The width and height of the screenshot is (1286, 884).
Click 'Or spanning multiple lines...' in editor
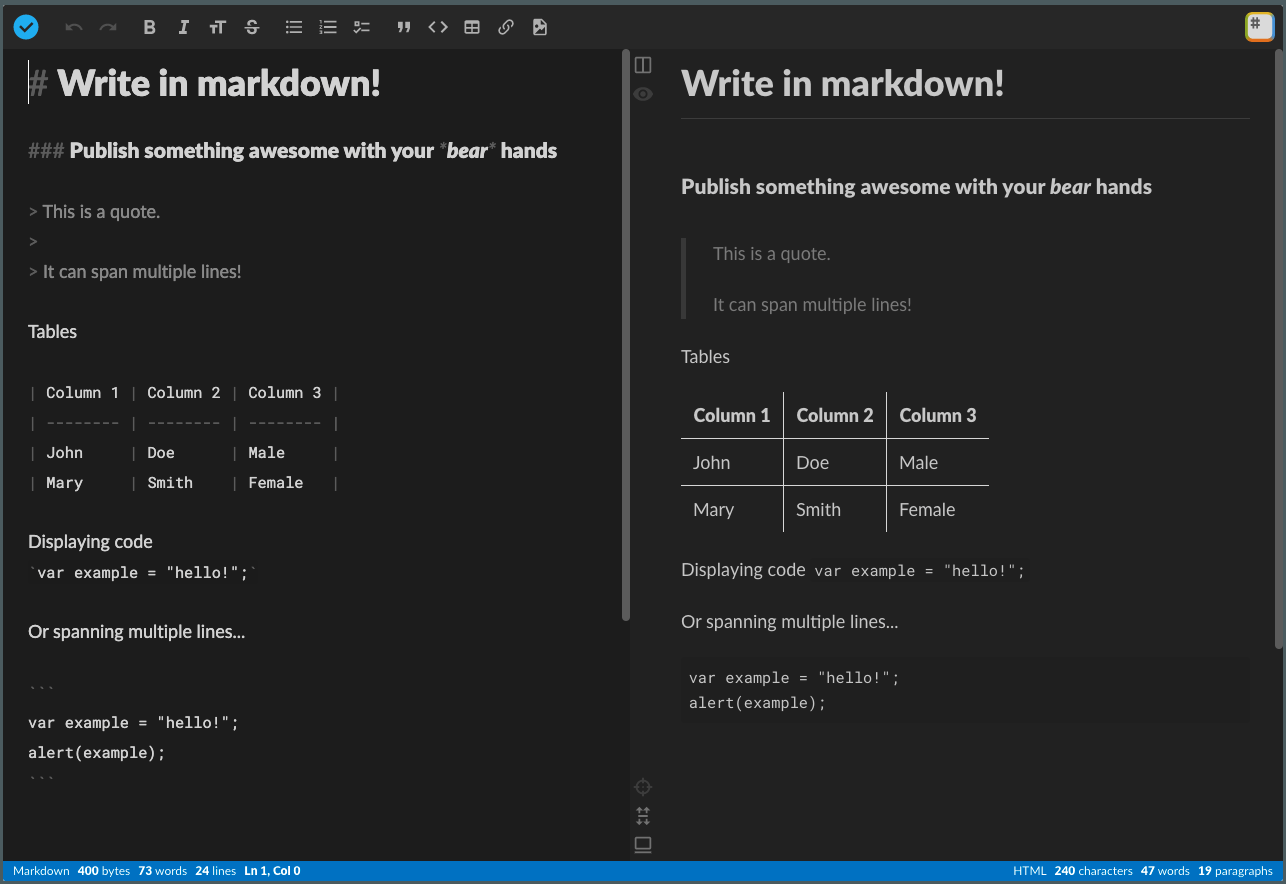click(x=136, y=631)
